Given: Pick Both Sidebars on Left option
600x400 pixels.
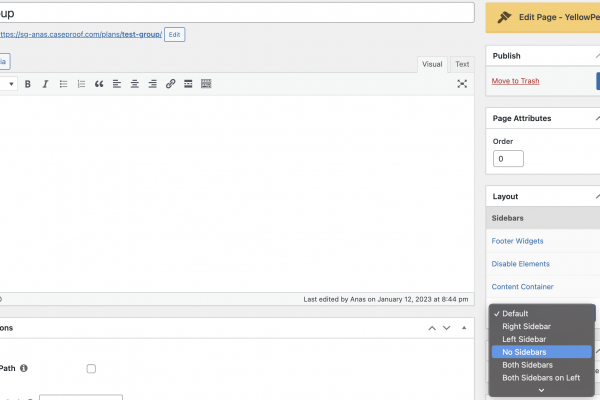Looking at the screenshot, I should 541,378.
